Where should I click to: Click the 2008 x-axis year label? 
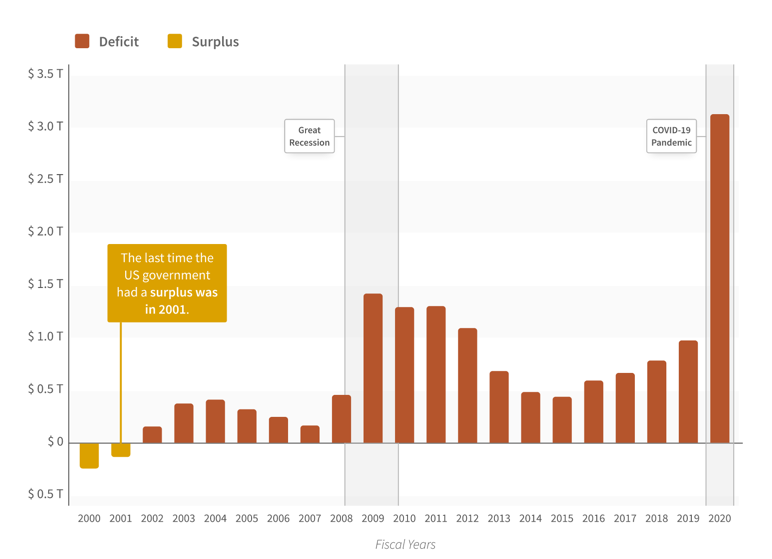click(341, 518)
